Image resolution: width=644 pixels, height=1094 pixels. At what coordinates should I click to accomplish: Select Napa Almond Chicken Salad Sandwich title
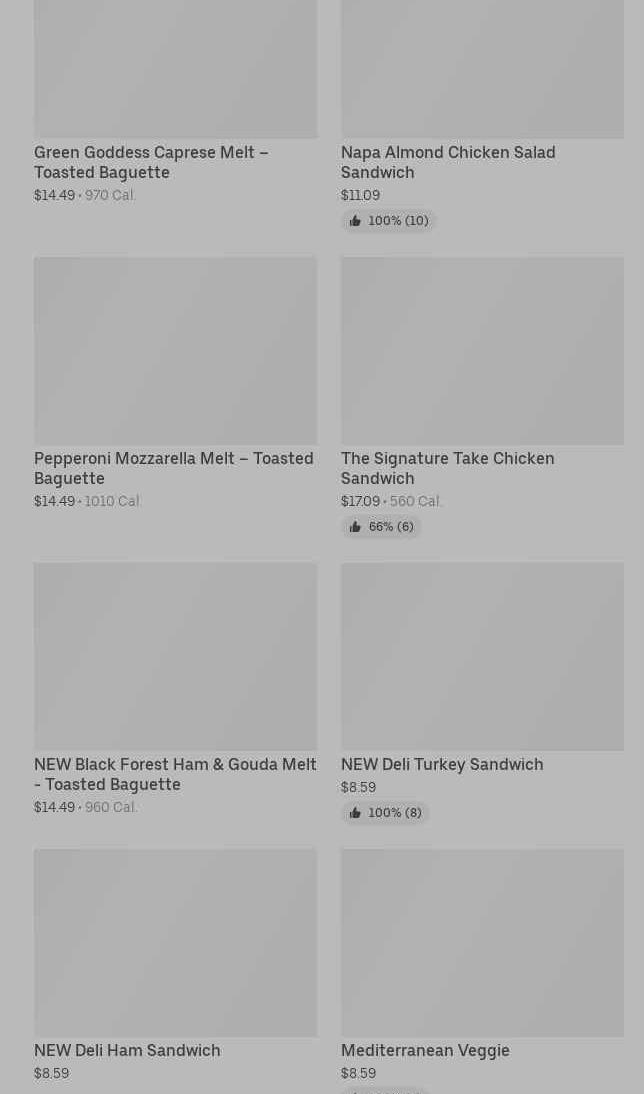[447, 162]
